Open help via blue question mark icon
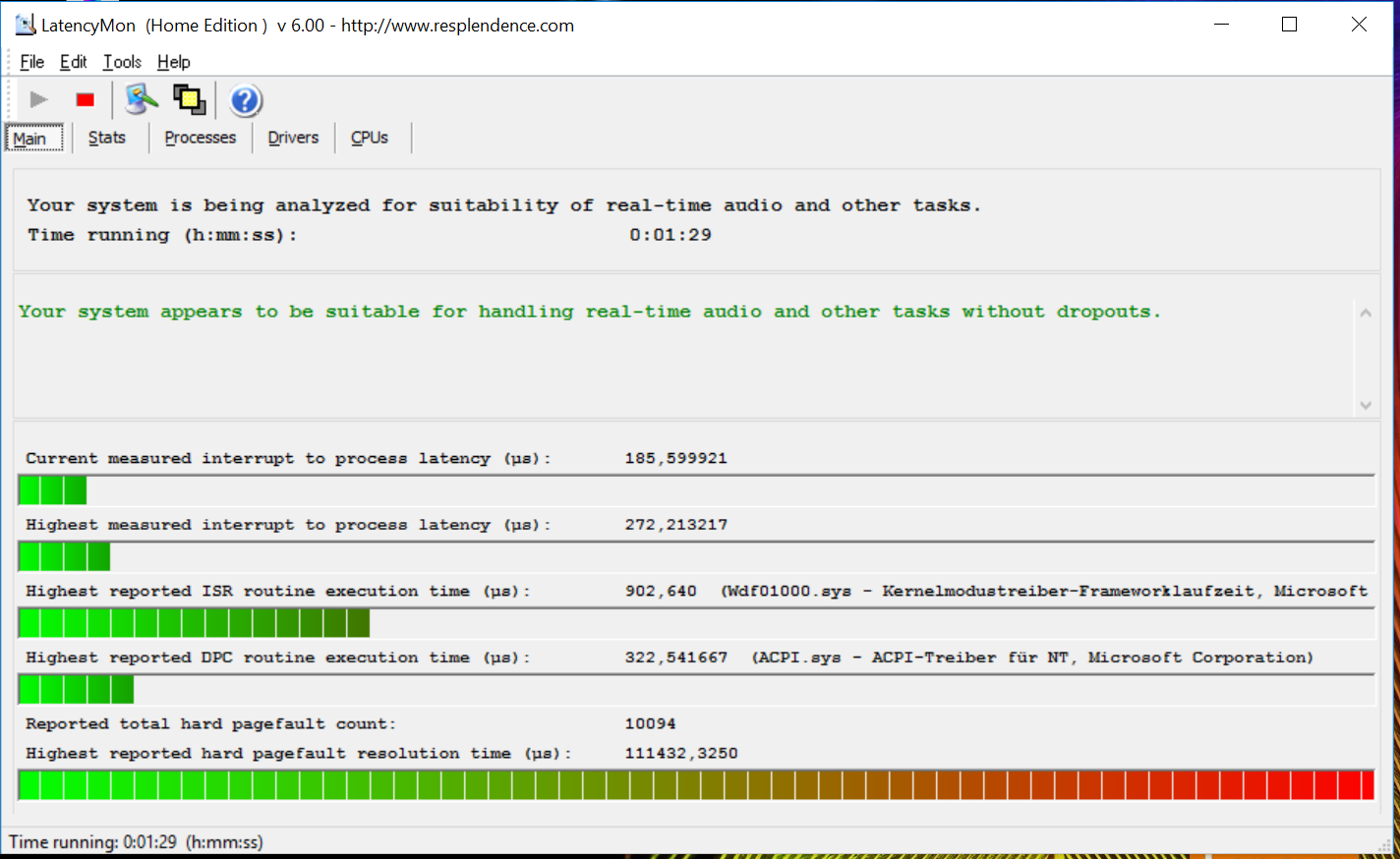 pyautogui.click(x=245, y=100)
